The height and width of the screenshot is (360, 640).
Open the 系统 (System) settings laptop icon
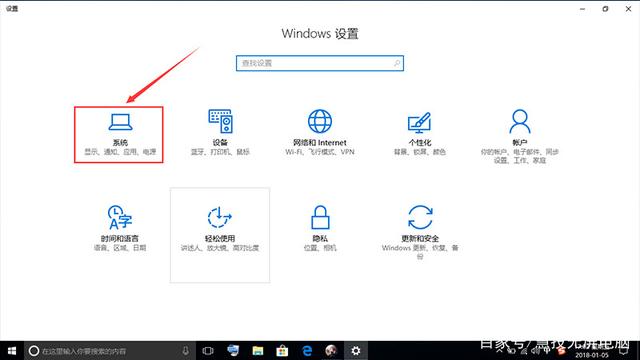[120, 122]
